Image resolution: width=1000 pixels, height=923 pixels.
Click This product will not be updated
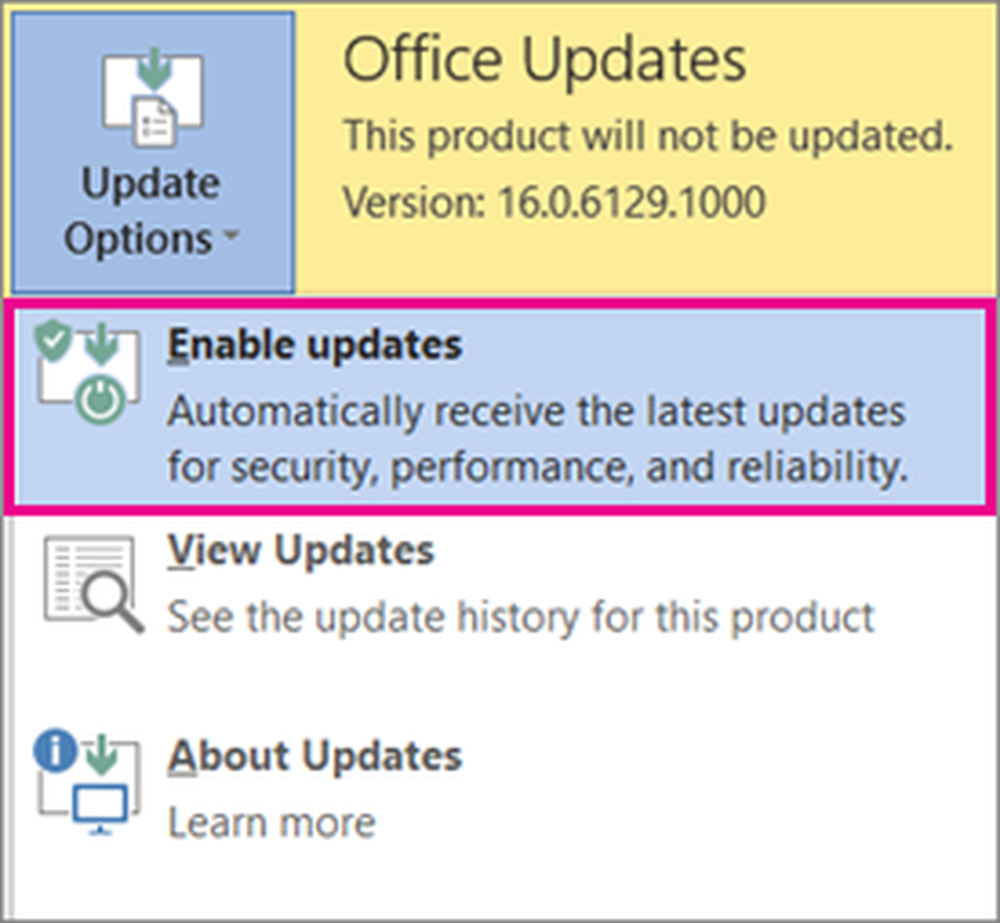(x=647, y=137)
